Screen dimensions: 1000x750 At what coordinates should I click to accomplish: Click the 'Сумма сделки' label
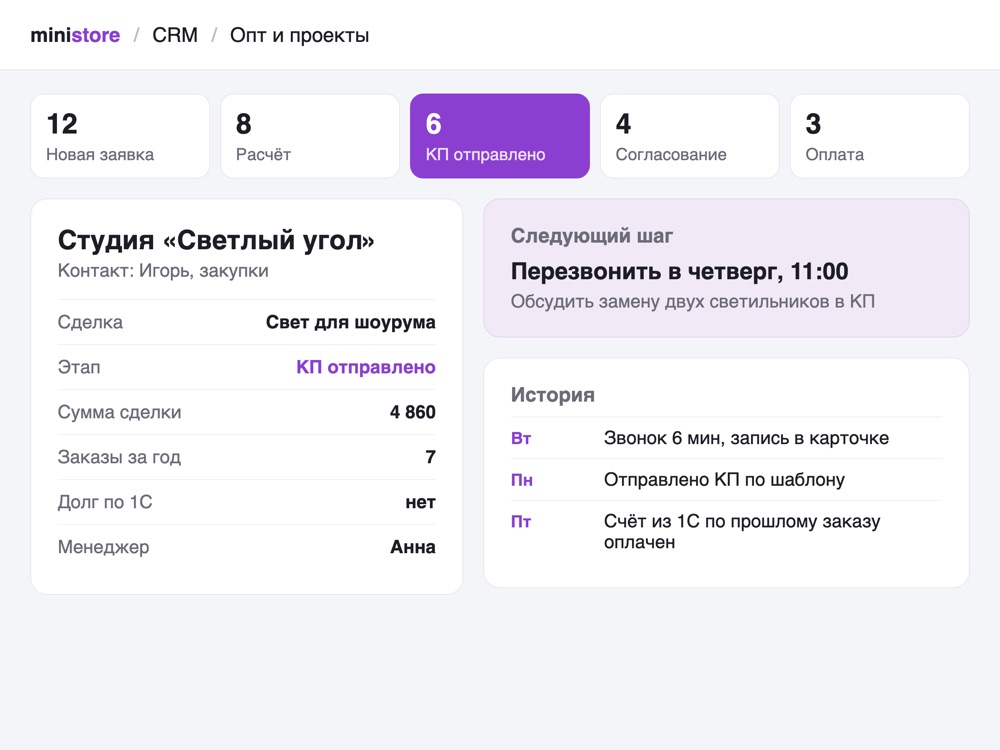[119, 412]
